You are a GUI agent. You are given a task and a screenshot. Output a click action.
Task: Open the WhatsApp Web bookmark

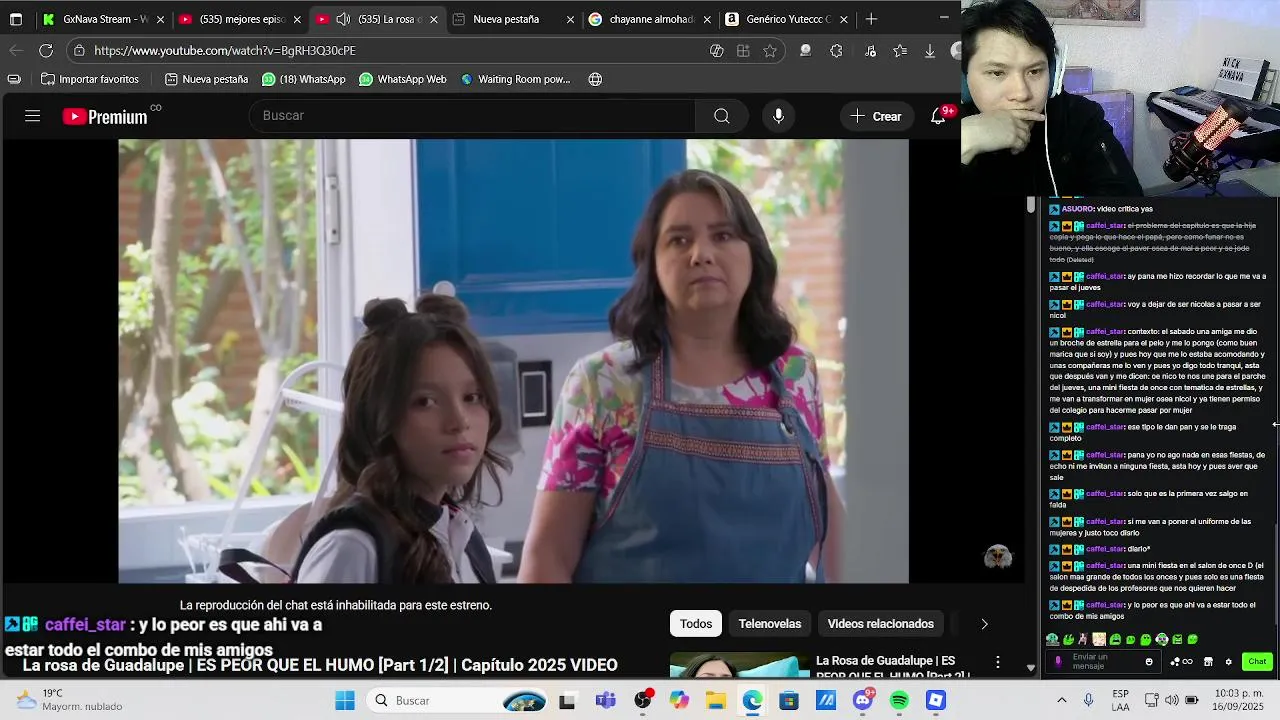[403, 79]
